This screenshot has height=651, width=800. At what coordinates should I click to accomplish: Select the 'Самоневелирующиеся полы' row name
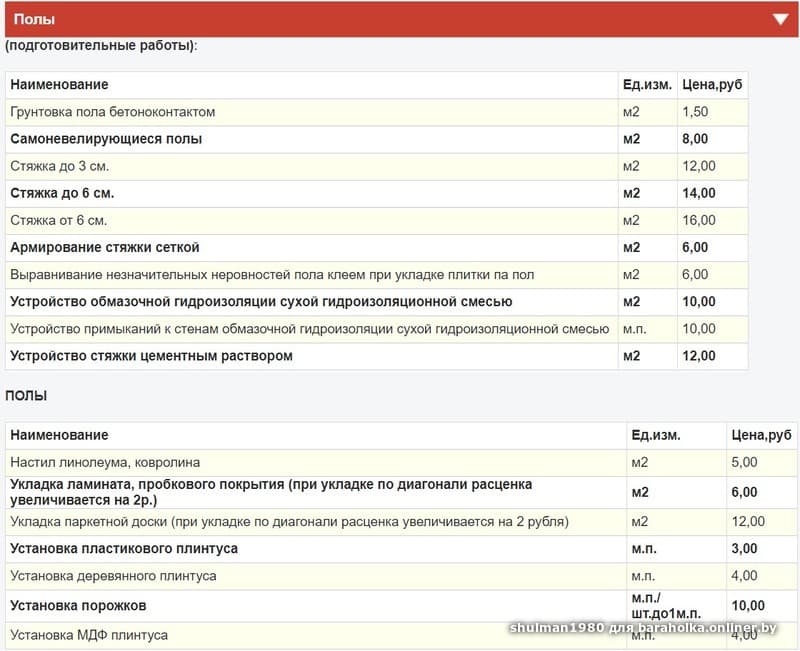(x=106, y=139)
